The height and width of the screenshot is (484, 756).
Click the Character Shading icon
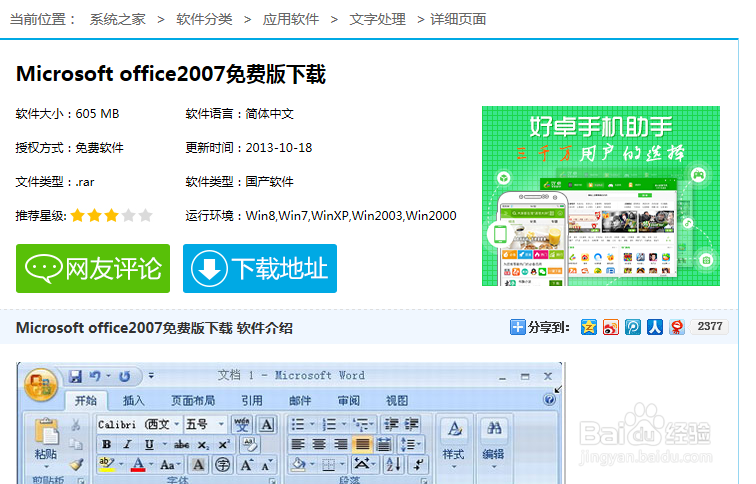point(198,465)
